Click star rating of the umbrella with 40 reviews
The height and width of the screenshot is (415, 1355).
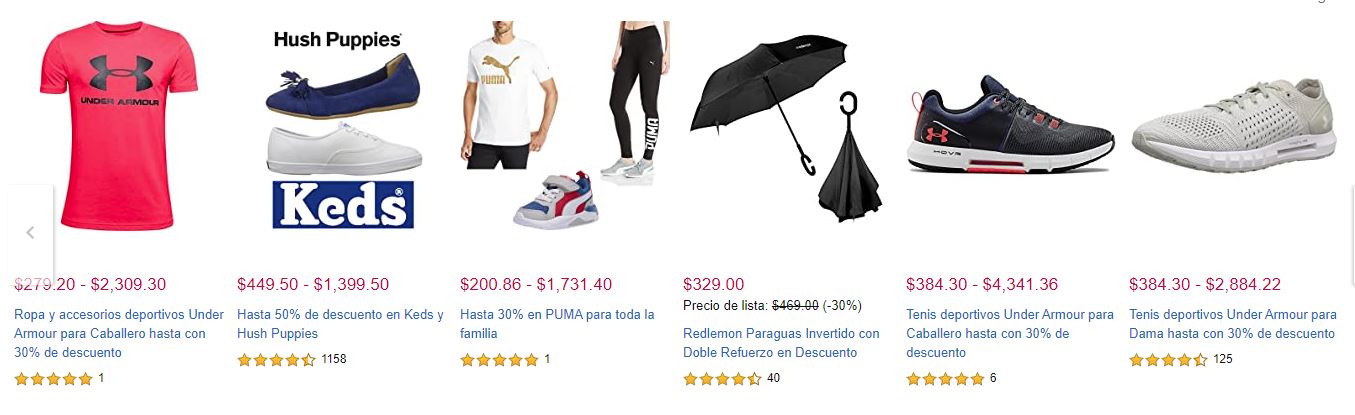[722, 379]
